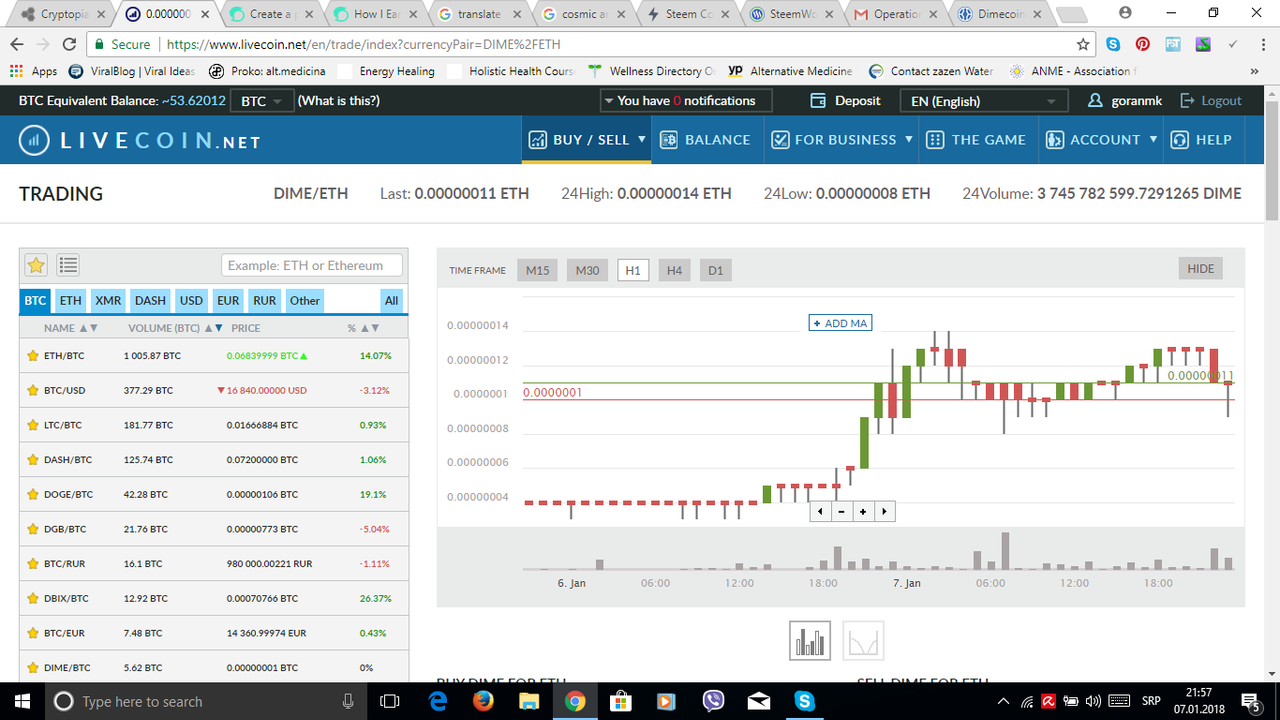Click the Windows taskbar search box
This screenshot has height=720, width=1280.
205,701
